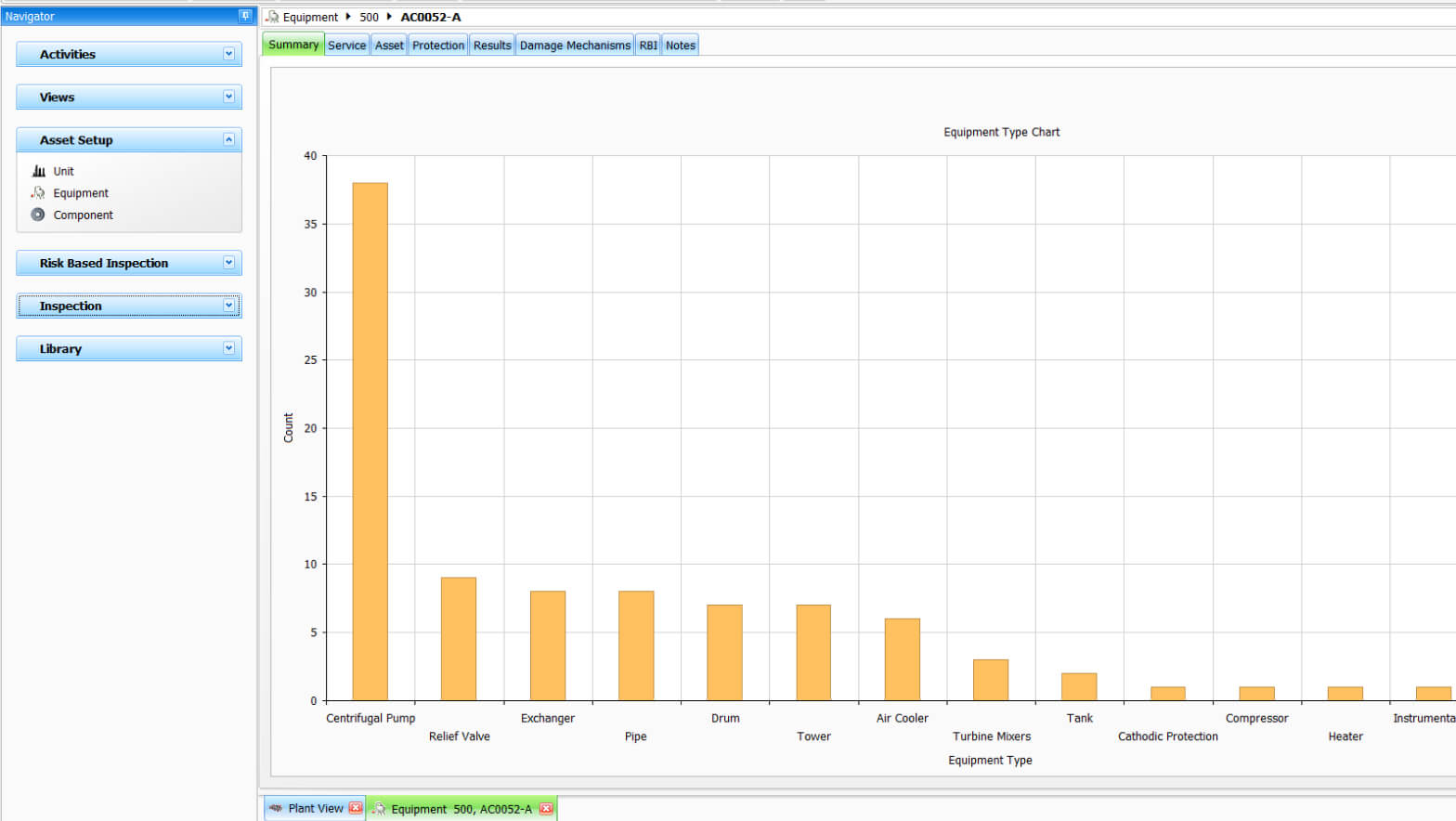Click the Relief Valve bar

tap(459, 639)
